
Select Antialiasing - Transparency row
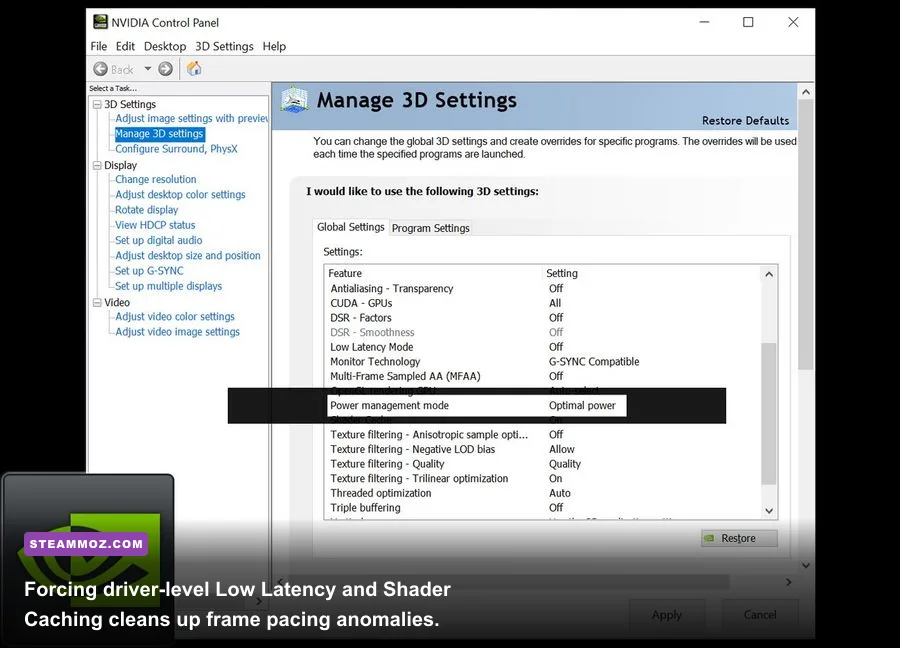point(542,288)
